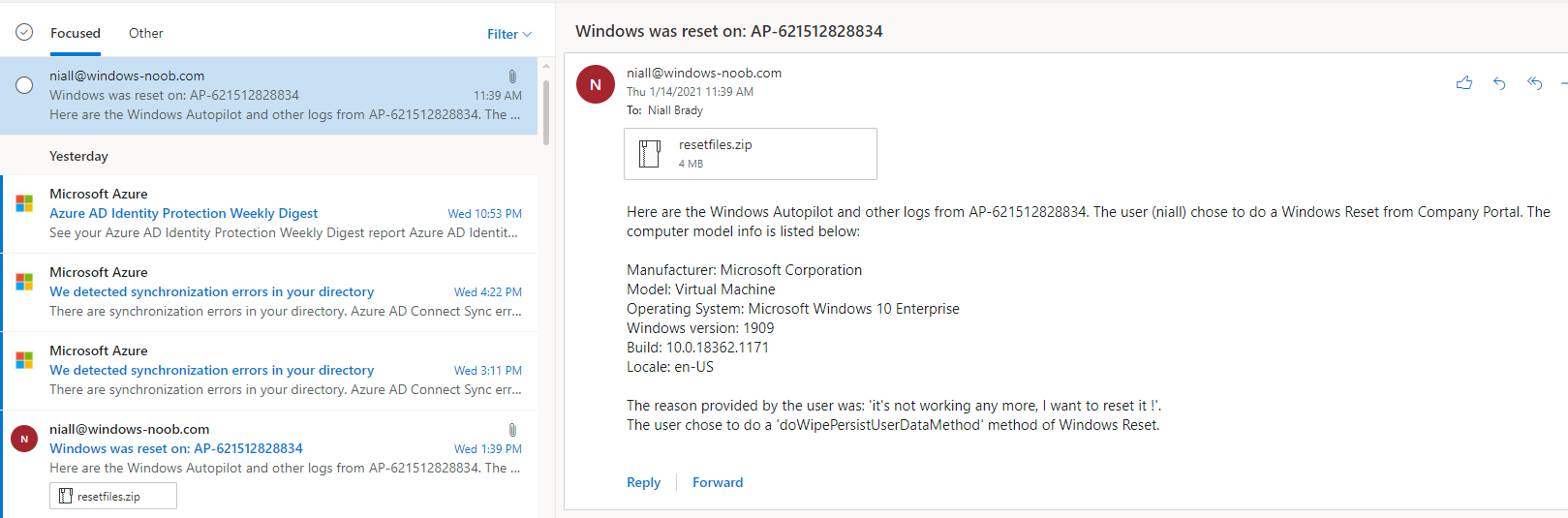1568x518 pixels.
Task: Click the message list scrollbar thumb
Action: pyautogui.click(x=546, y=111)
